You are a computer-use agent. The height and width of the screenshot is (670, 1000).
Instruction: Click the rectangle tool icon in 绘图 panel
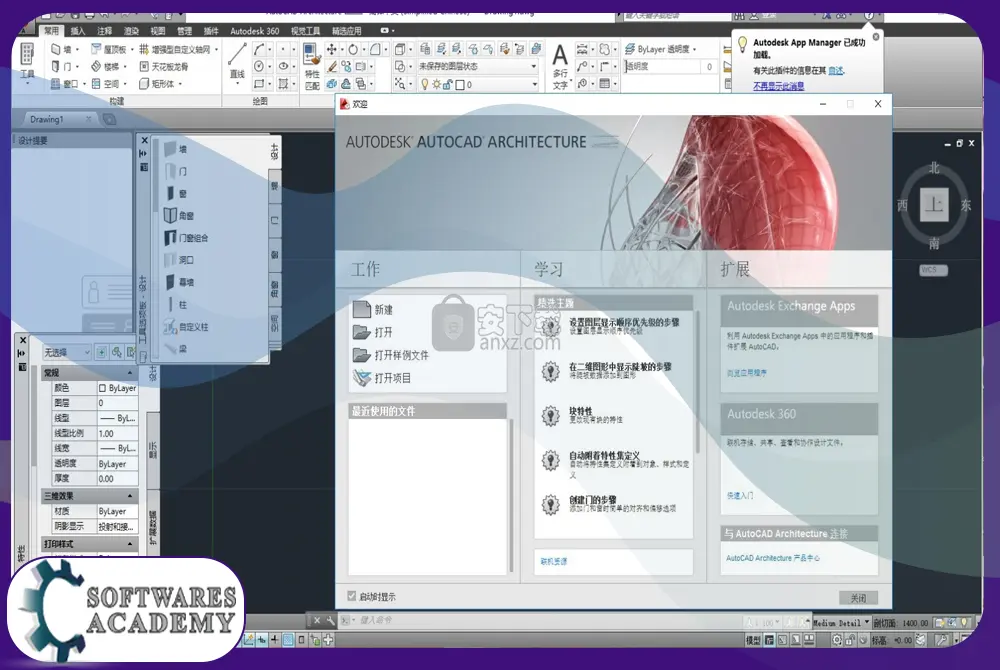[259, 84]
